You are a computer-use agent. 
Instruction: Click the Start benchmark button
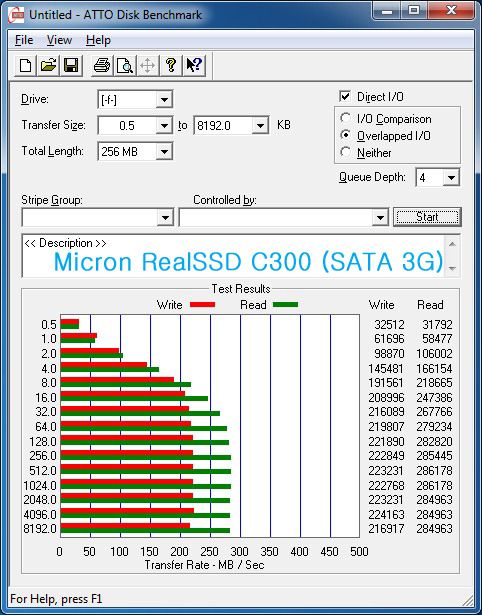pyautogui.click(x=427, y=217)
